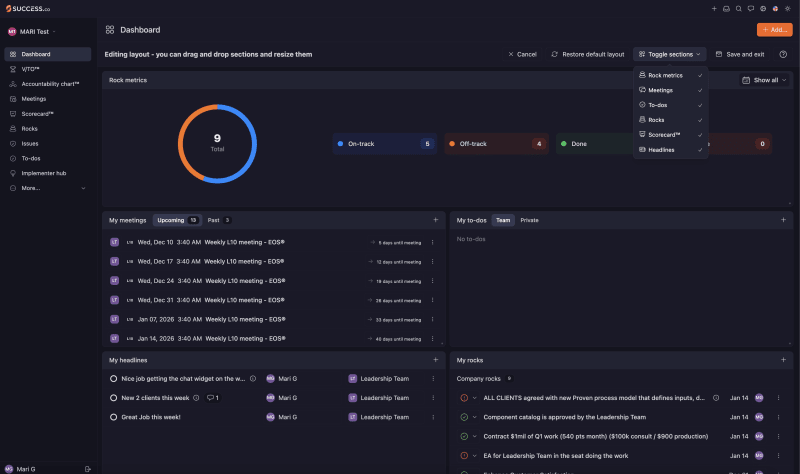Screen dimensions: 800x474
Task: Switch to Upcoming meetings tab
Action: pyautogui.click(x=177, y=220)
